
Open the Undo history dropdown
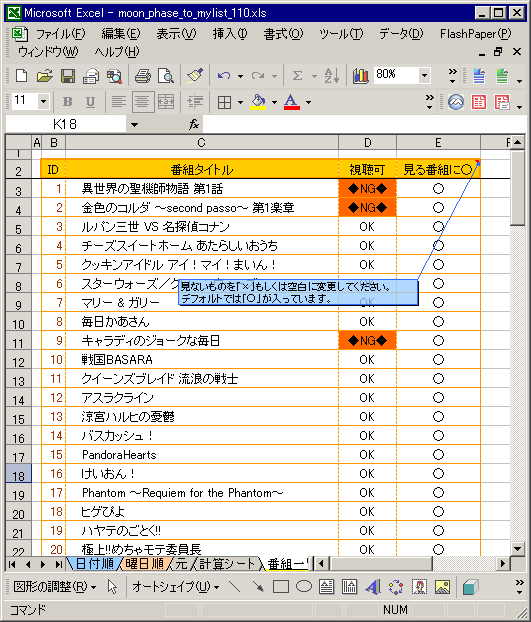click(x=240, y=76)
